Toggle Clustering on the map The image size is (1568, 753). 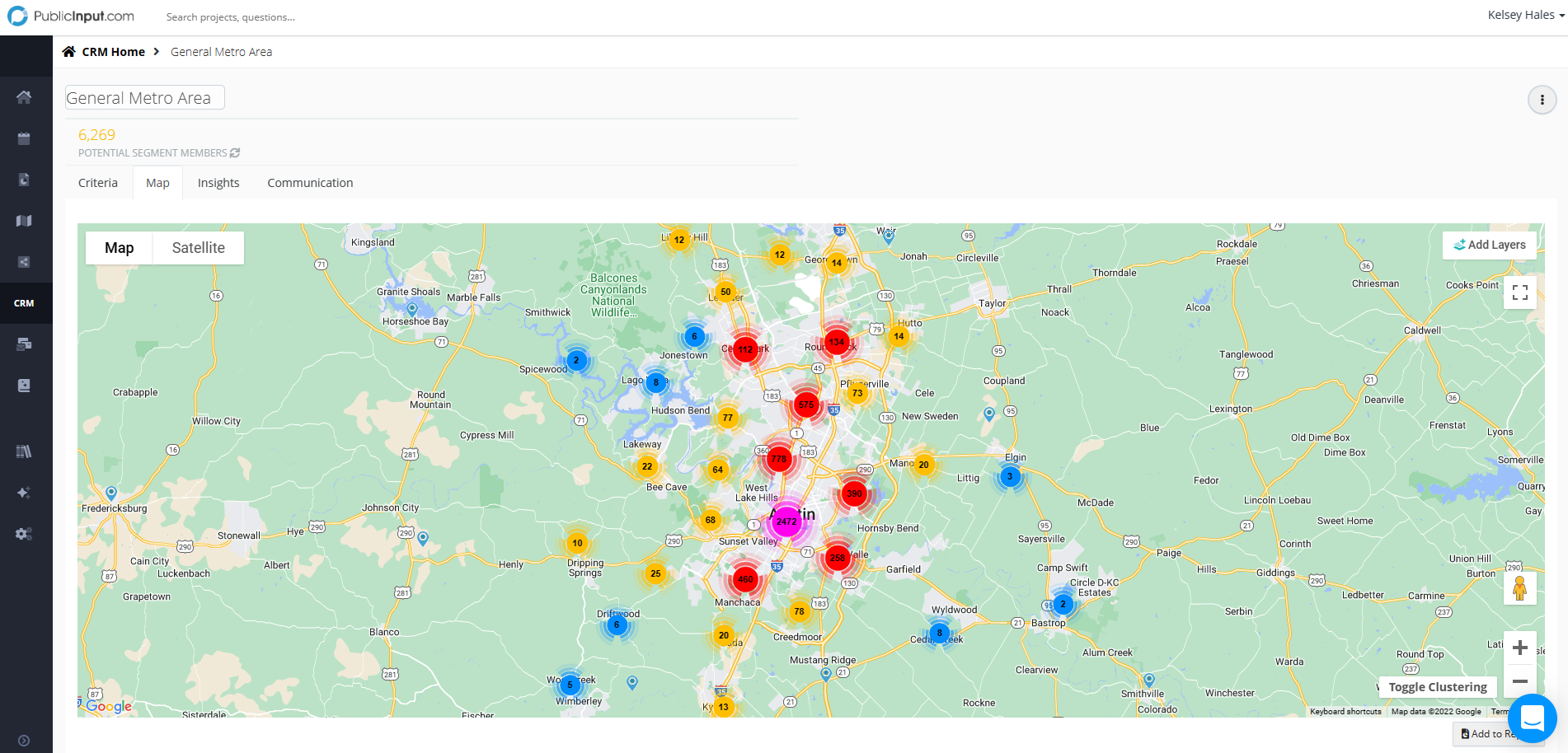[1437, 687]
